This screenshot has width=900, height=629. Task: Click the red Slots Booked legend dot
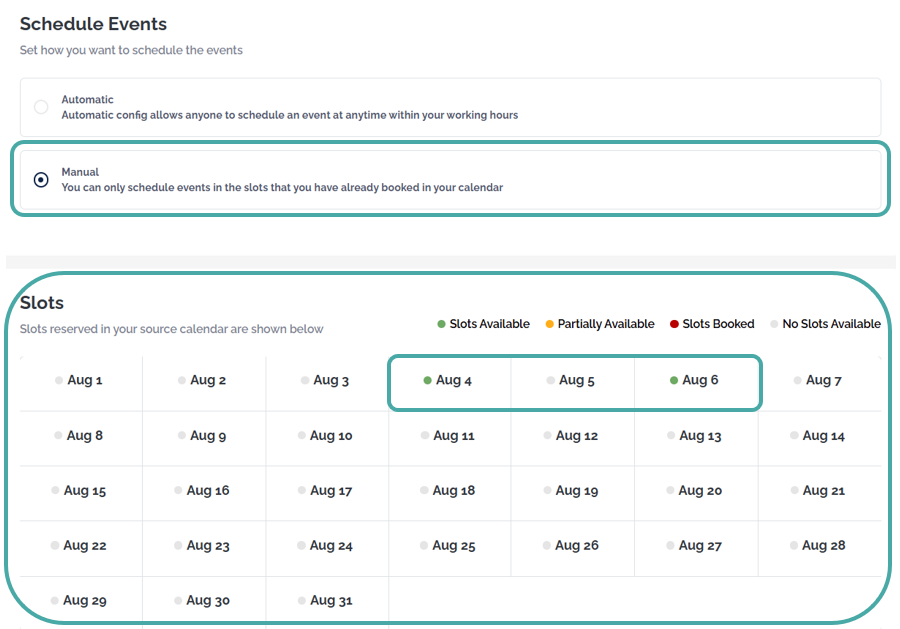674,324
